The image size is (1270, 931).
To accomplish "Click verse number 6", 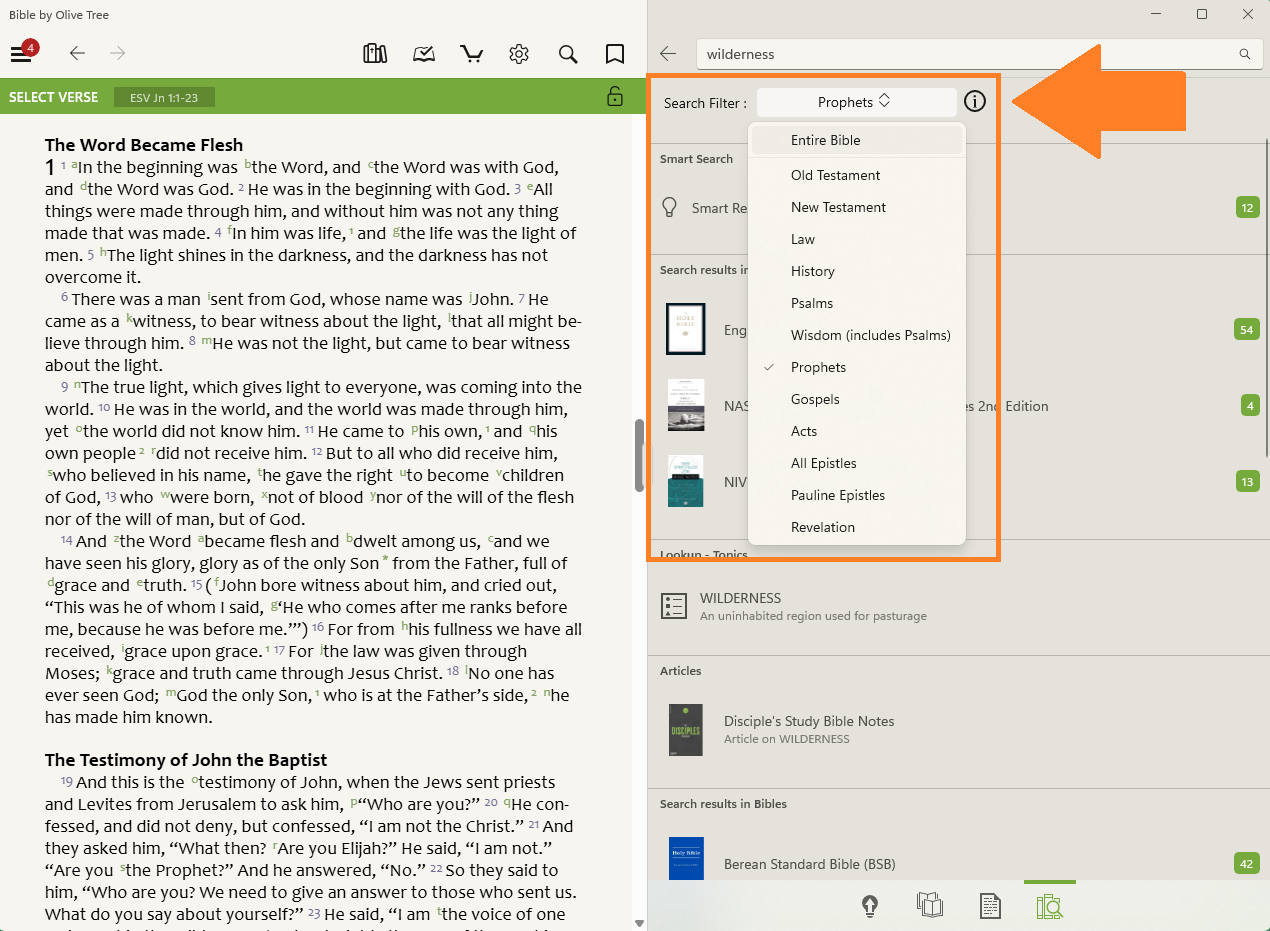I will [64, 298].
